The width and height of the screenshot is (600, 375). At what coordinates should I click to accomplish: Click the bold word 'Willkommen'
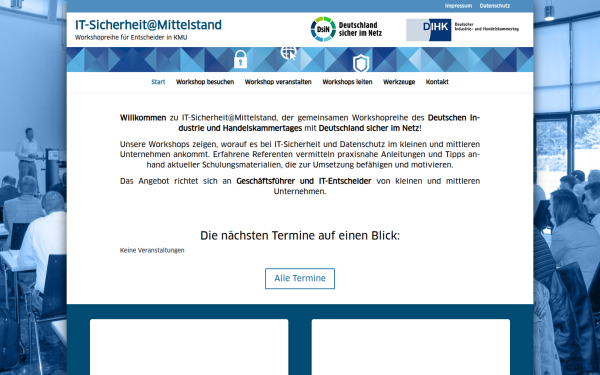coord(143,117)
